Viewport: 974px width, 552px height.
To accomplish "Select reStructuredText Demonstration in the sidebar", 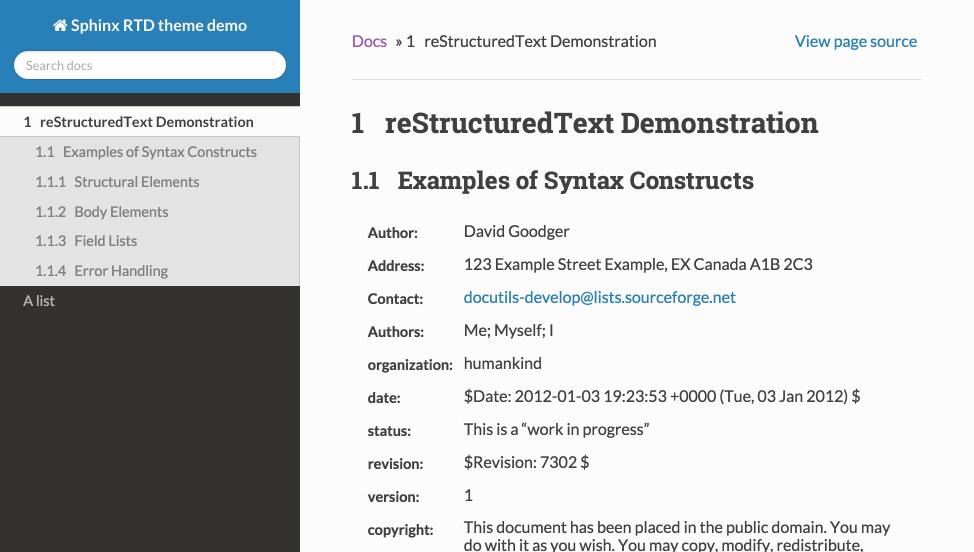I will tap(146, 122).
